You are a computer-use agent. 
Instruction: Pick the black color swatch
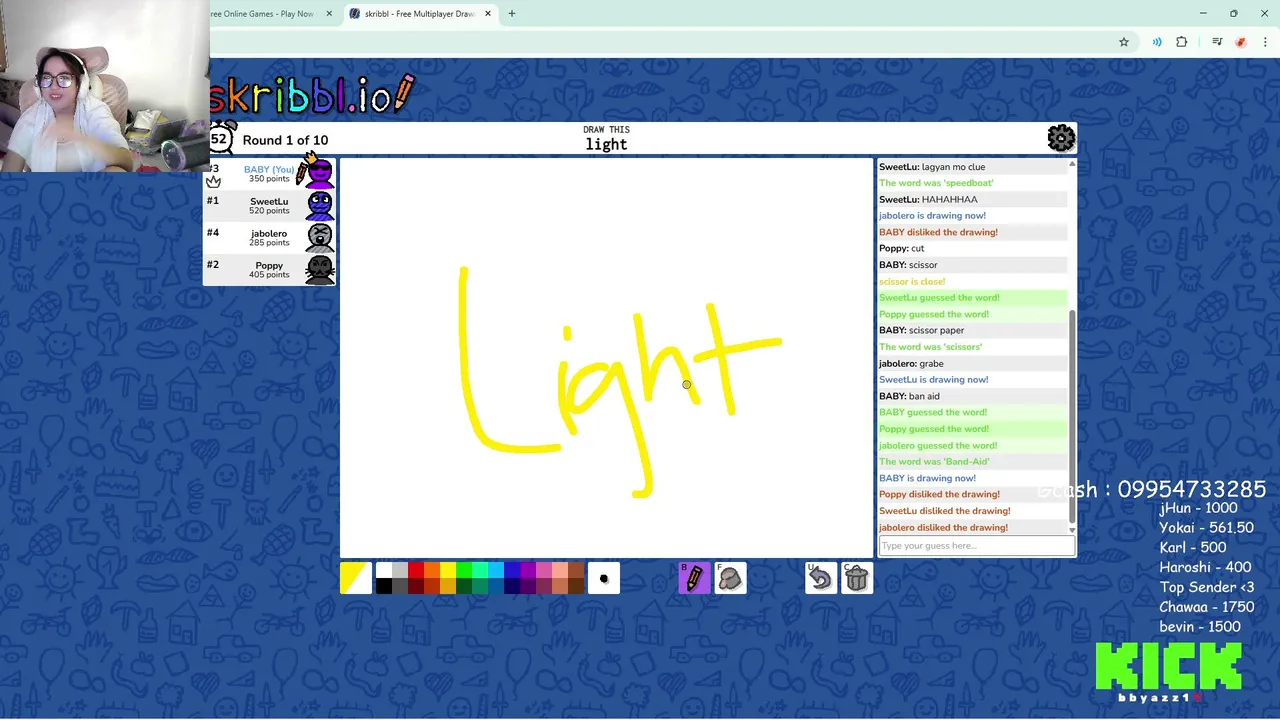pyautogui.click(x=384, y=586)
